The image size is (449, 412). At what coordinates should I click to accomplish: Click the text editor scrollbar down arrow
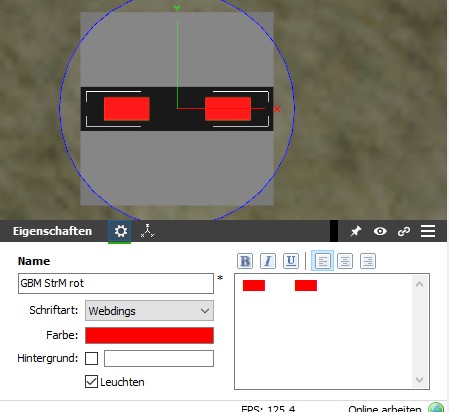[x=420, y=380]
